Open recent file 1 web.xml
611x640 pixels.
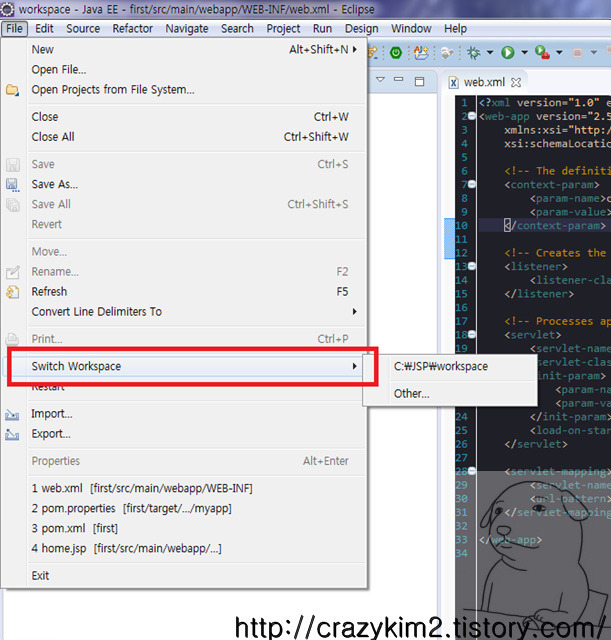point(184,488)
